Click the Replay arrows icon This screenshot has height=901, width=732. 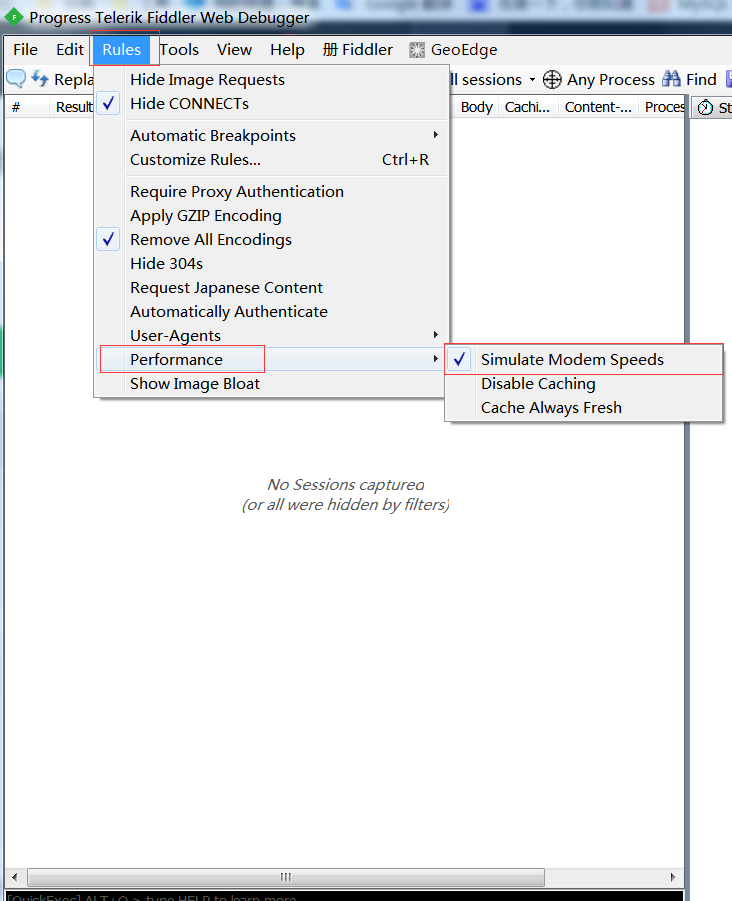coord(40,79)
